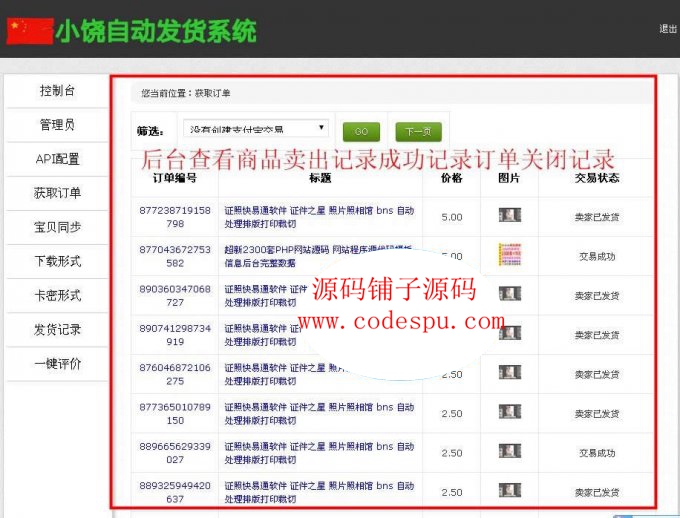Select order number 889325949420637

point(175,492)
